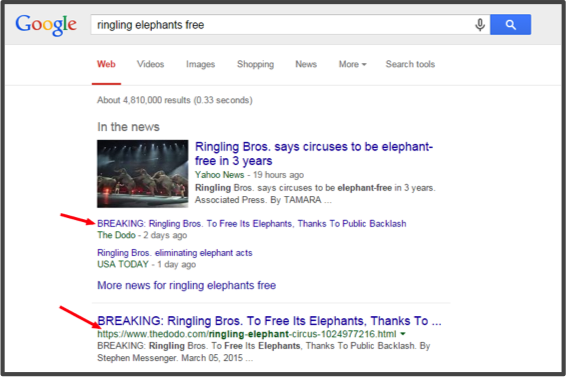Viewport: 566px width, 377px height.
Task: Select the Web tab
Action: point(106,64)
